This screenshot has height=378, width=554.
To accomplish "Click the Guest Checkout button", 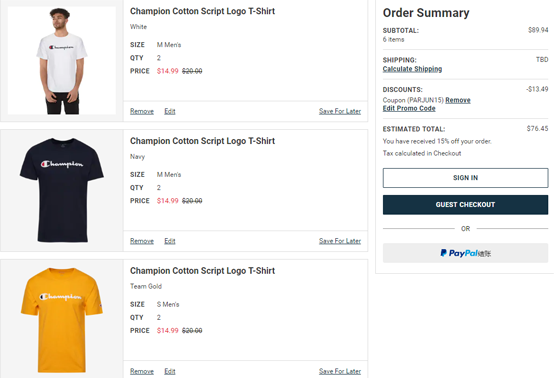I will 465,205.
